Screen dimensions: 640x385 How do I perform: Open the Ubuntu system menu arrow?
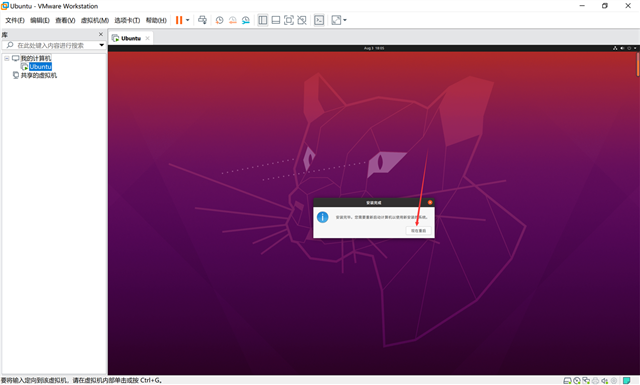click(x=635, y=48)
